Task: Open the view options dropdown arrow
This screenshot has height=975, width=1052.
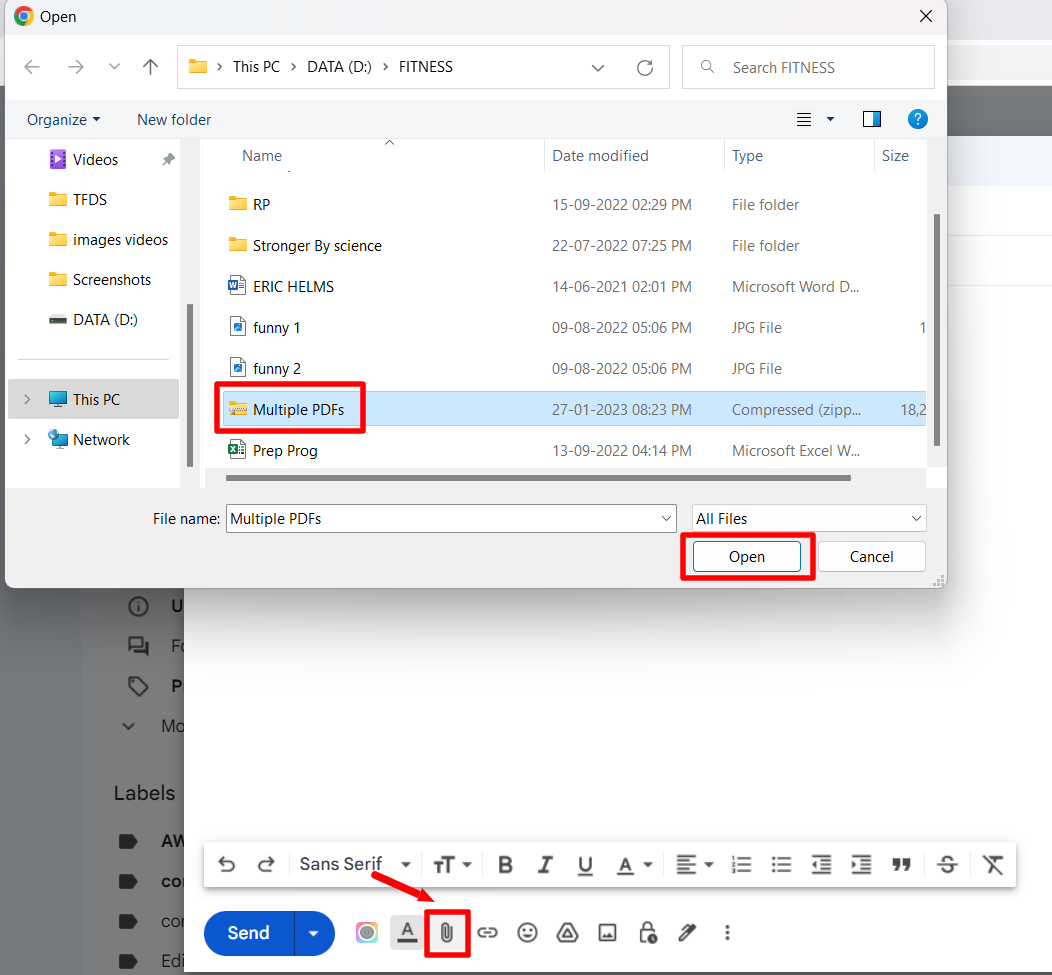Action: (x=830, y=119)
